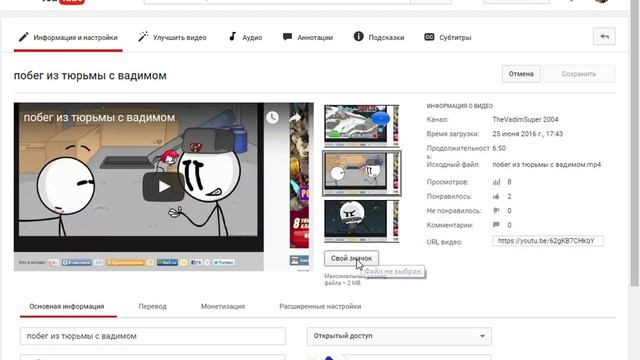Click the Watch later clock icon
This screenshot has height=360, width=640.
point(272,118)
